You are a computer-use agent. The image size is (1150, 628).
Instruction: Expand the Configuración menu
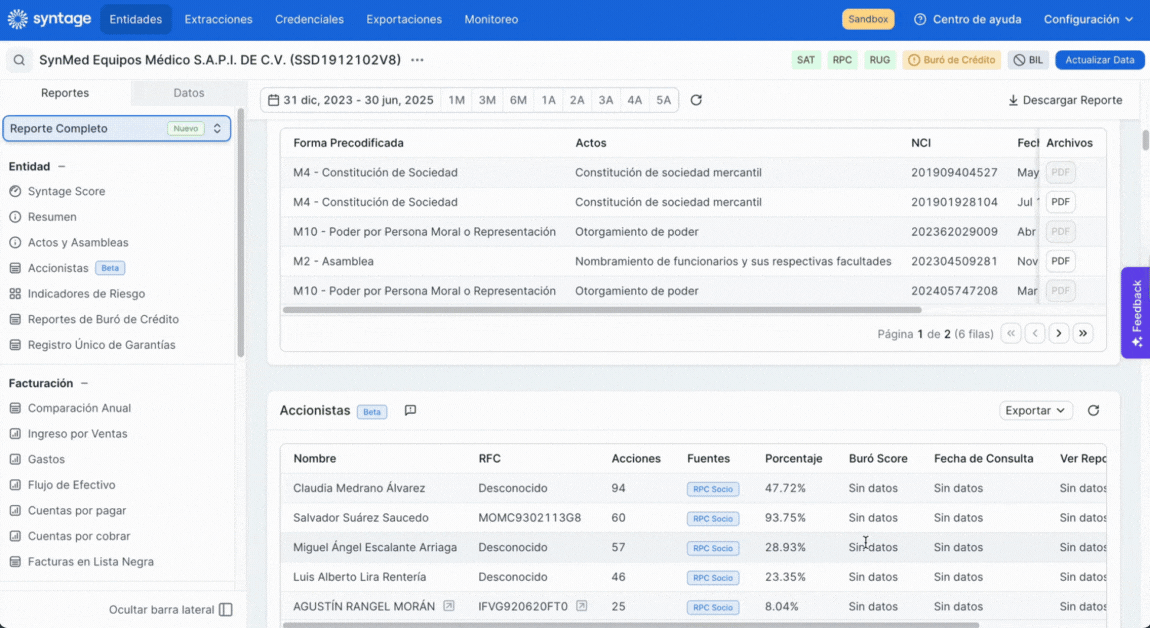[x=1088, y=19]
